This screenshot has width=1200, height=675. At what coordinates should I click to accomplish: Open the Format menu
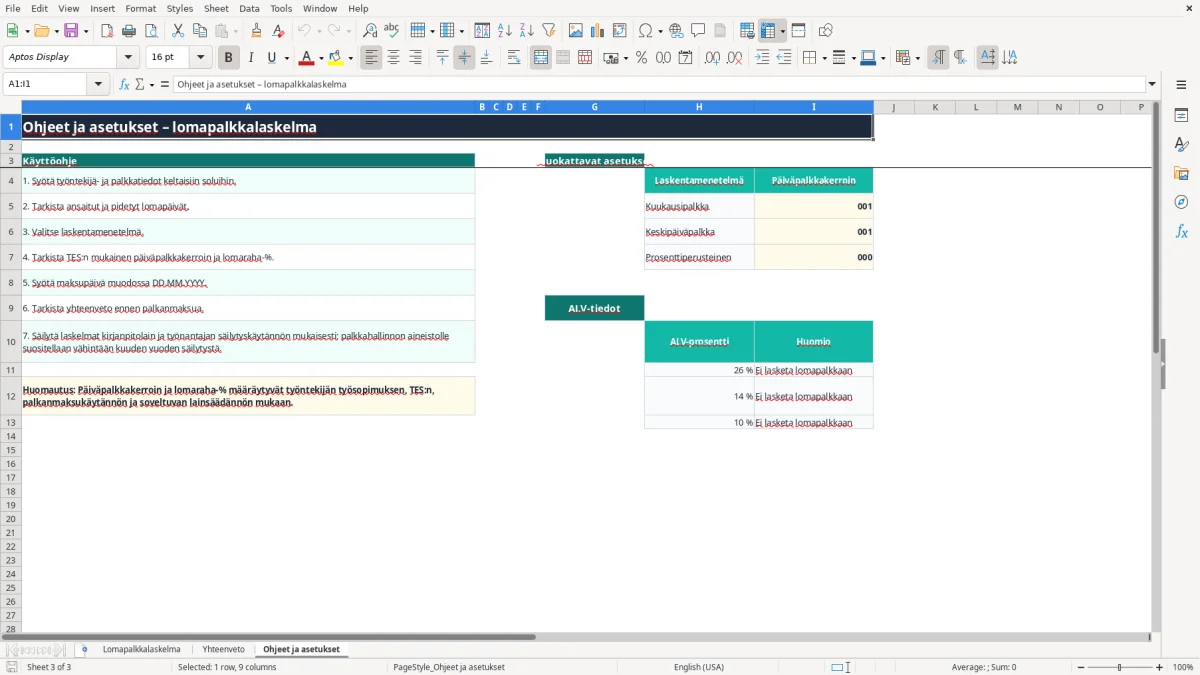[x=140, y=8]
